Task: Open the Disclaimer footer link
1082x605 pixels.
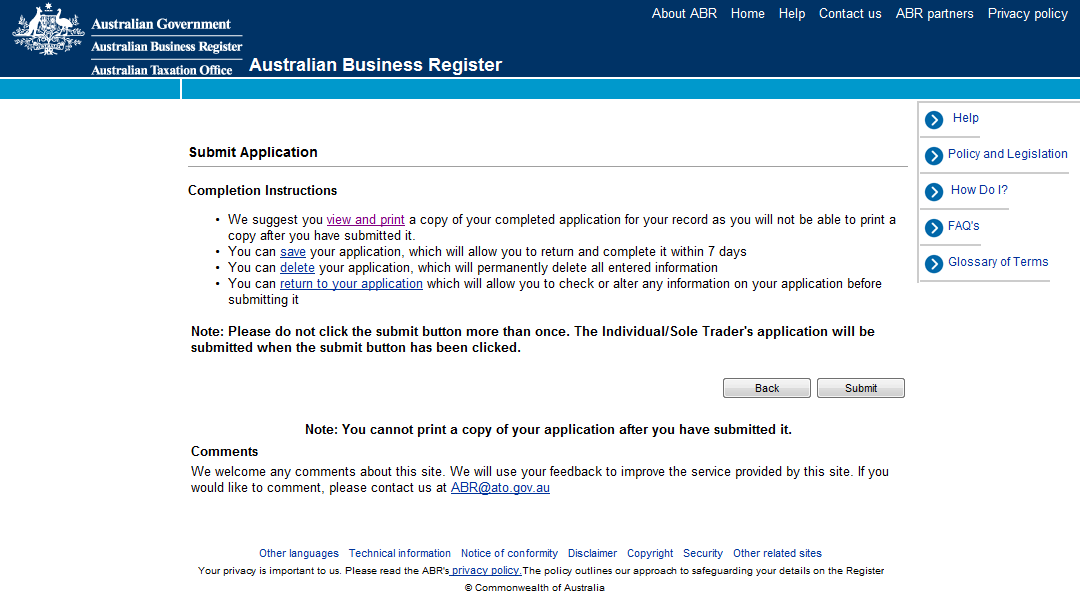Action: tap(592, 554)
